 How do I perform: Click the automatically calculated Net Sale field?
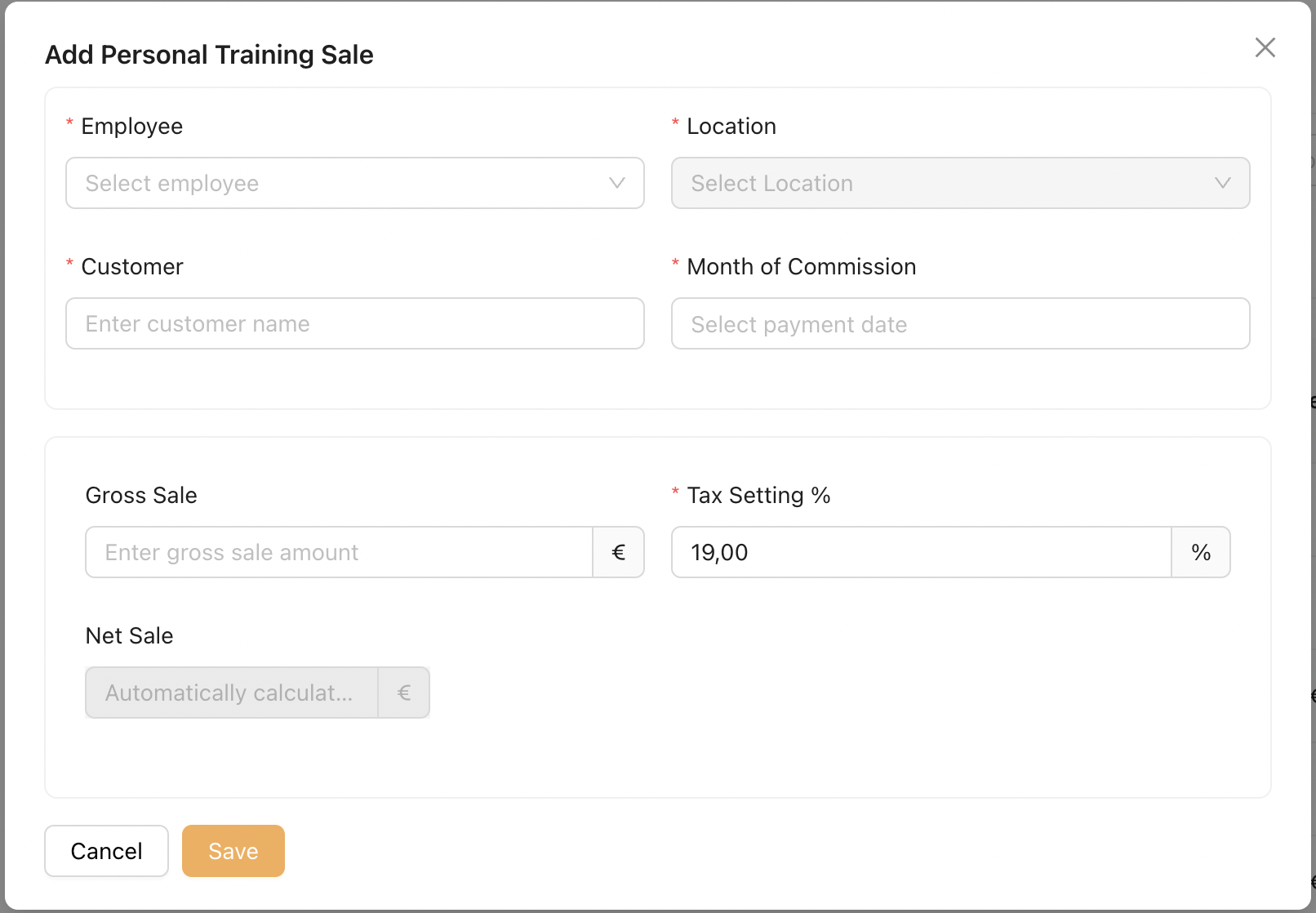(x=232, y=693)
